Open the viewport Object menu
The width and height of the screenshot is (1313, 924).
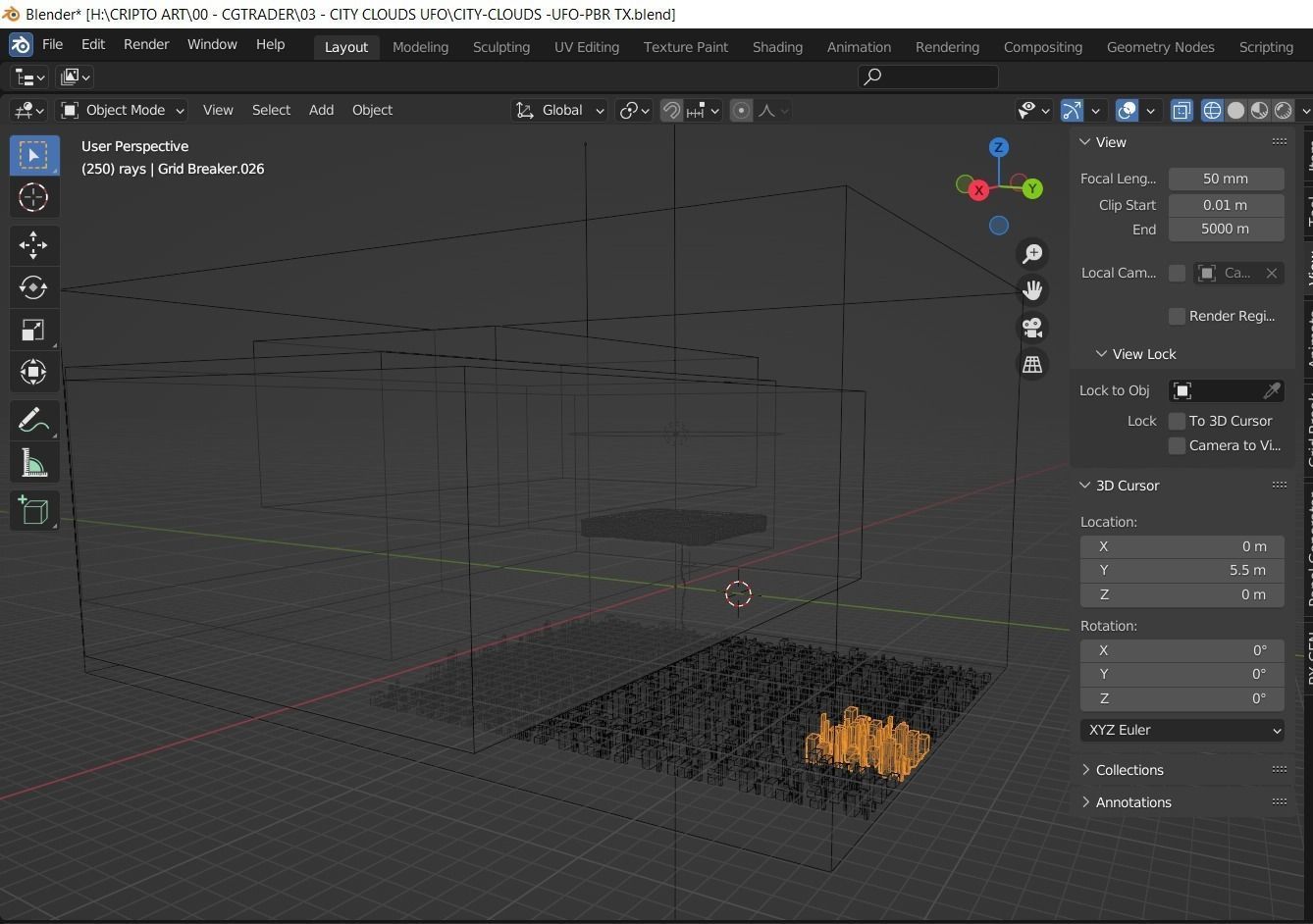click(372, 110)
